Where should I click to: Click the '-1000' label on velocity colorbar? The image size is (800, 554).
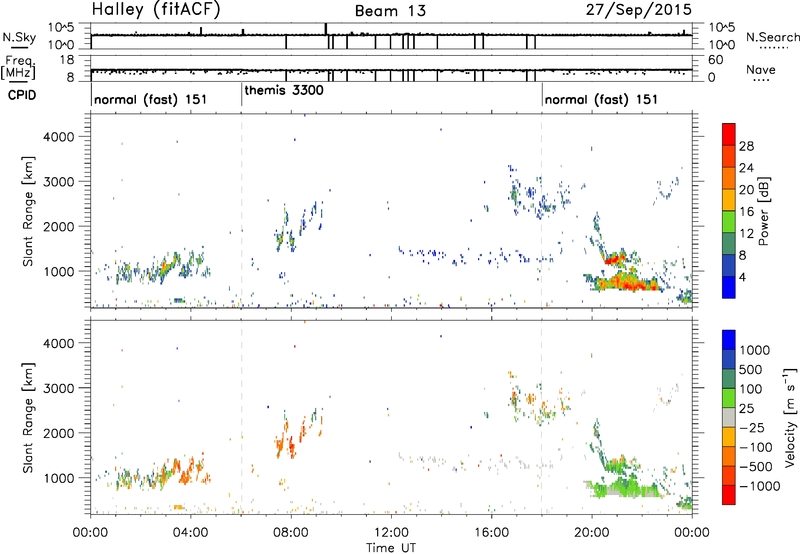pos(760,486)
